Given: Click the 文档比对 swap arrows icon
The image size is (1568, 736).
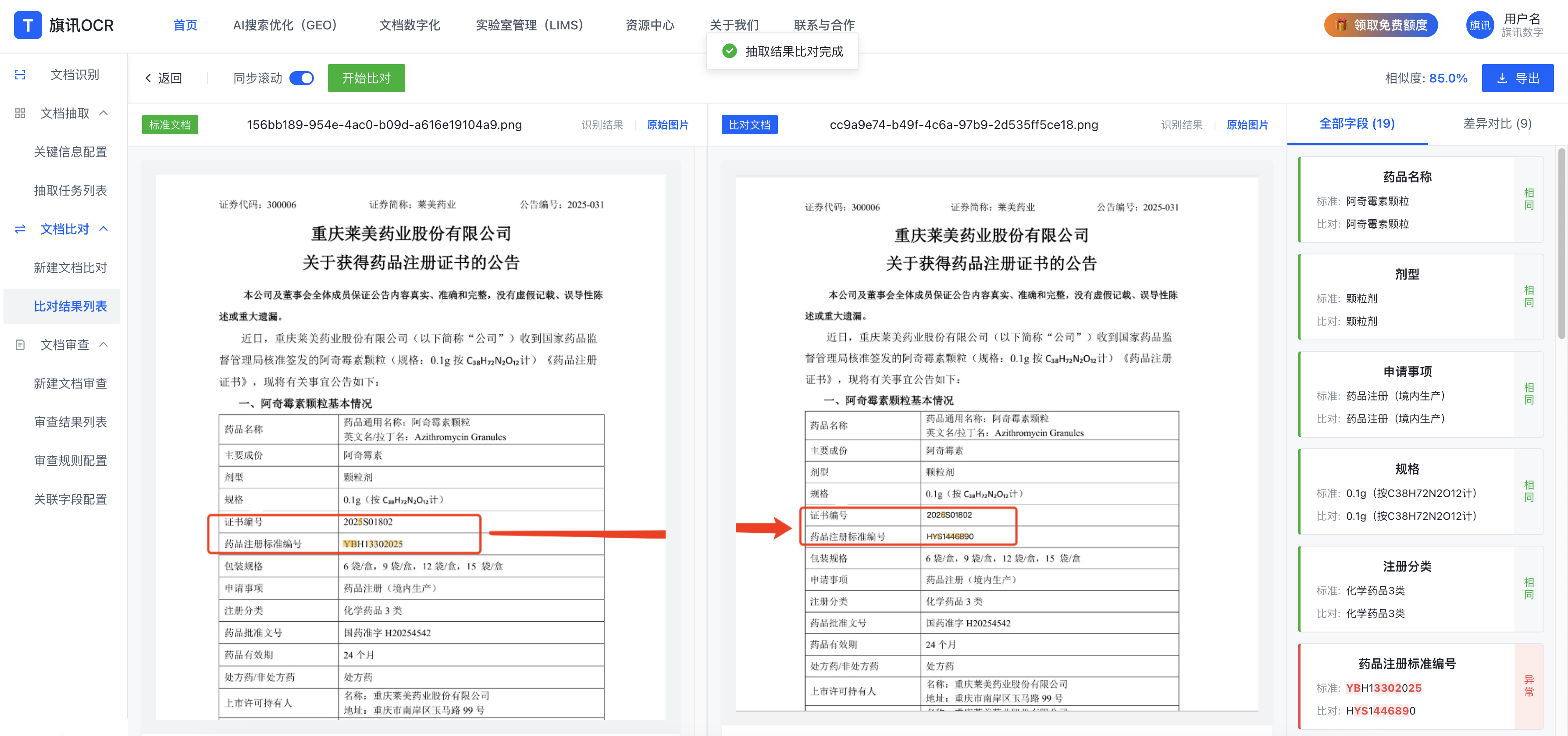Looking at the screenshot, I should pyautogui.click(x=20, y=229).
